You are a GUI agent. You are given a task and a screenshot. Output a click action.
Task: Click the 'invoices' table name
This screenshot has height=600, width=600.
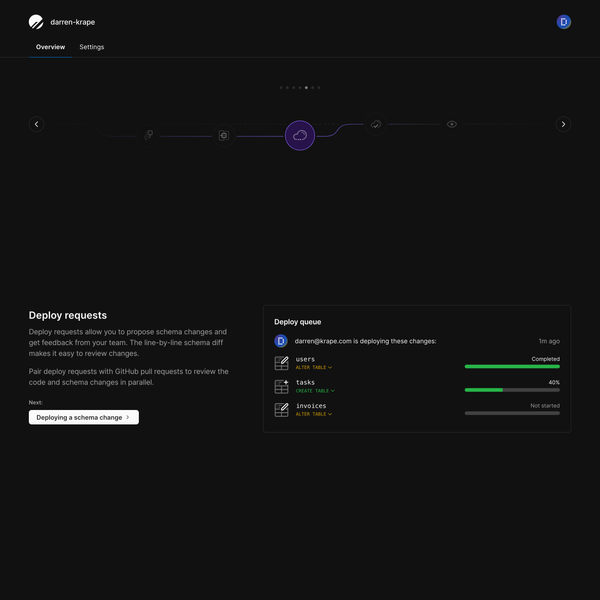(311, 406)
